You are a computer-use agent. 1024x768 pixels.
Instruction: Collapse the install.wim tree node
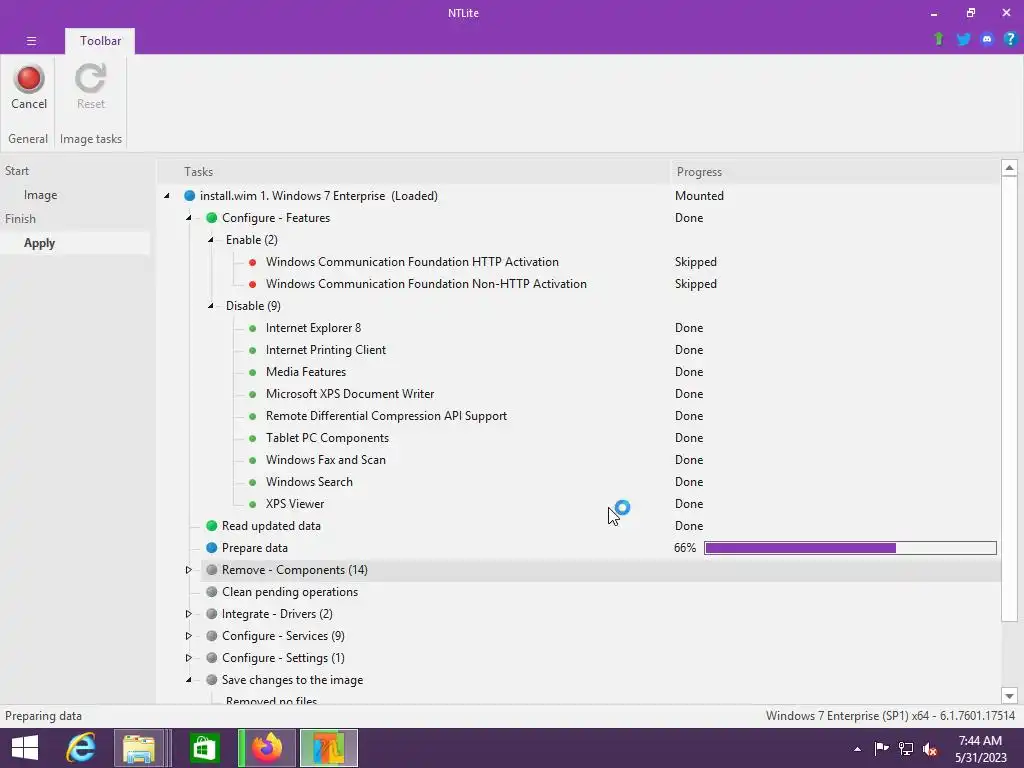point(167,196)
